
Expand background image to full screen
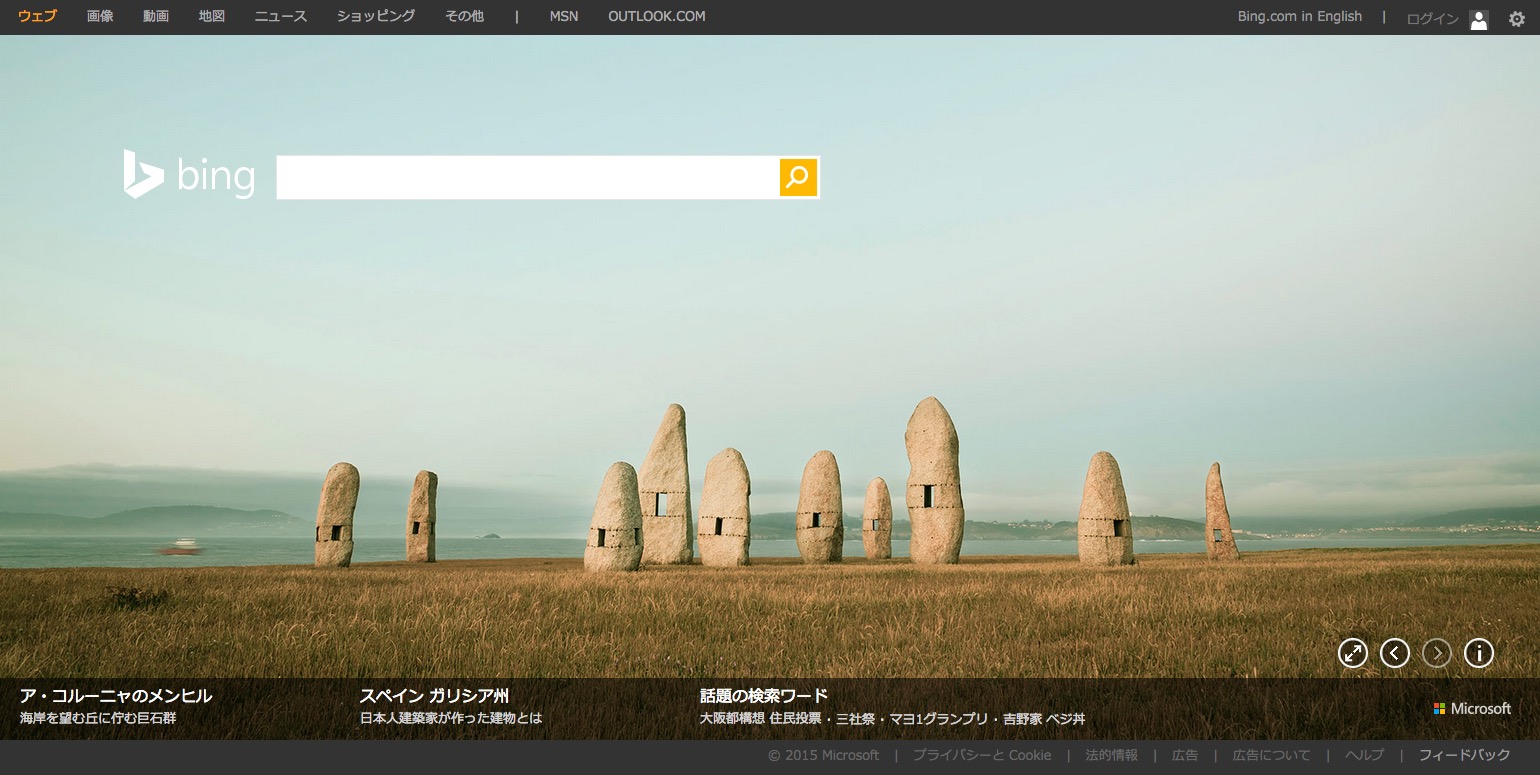click(1352, 653)
